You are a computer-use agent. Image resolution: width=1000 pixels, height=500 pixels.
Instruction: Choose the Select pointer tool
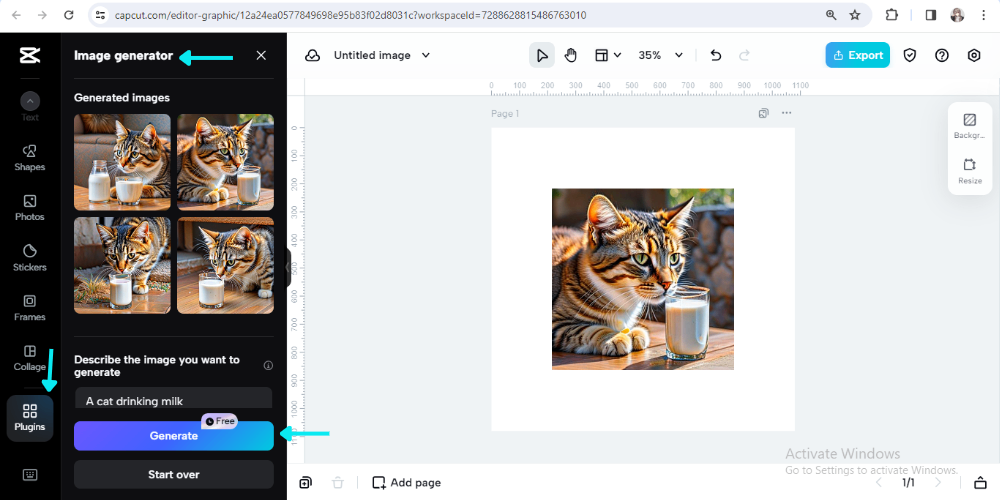542,55
